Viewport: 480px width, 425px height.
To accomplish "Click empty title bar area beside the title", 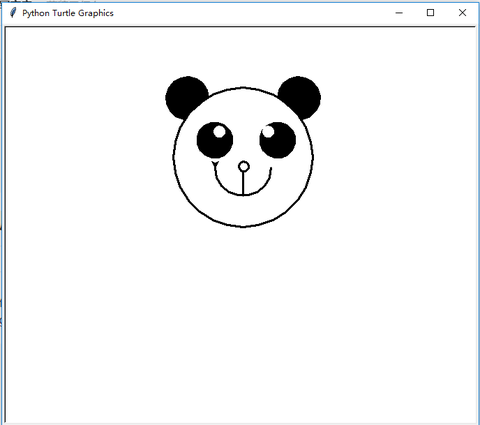I will click(x=253, y=13).
